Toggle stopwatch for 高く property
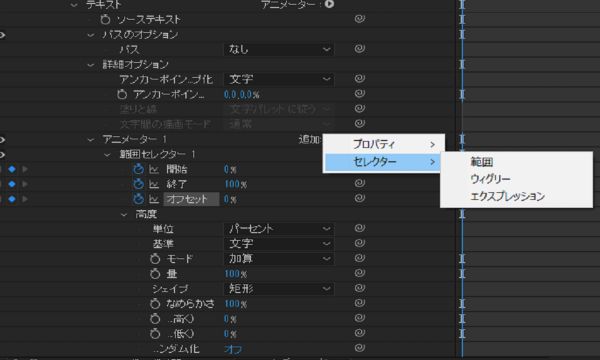Image resolution: width=600 pixels, height=360 pixels. [155, 319]
